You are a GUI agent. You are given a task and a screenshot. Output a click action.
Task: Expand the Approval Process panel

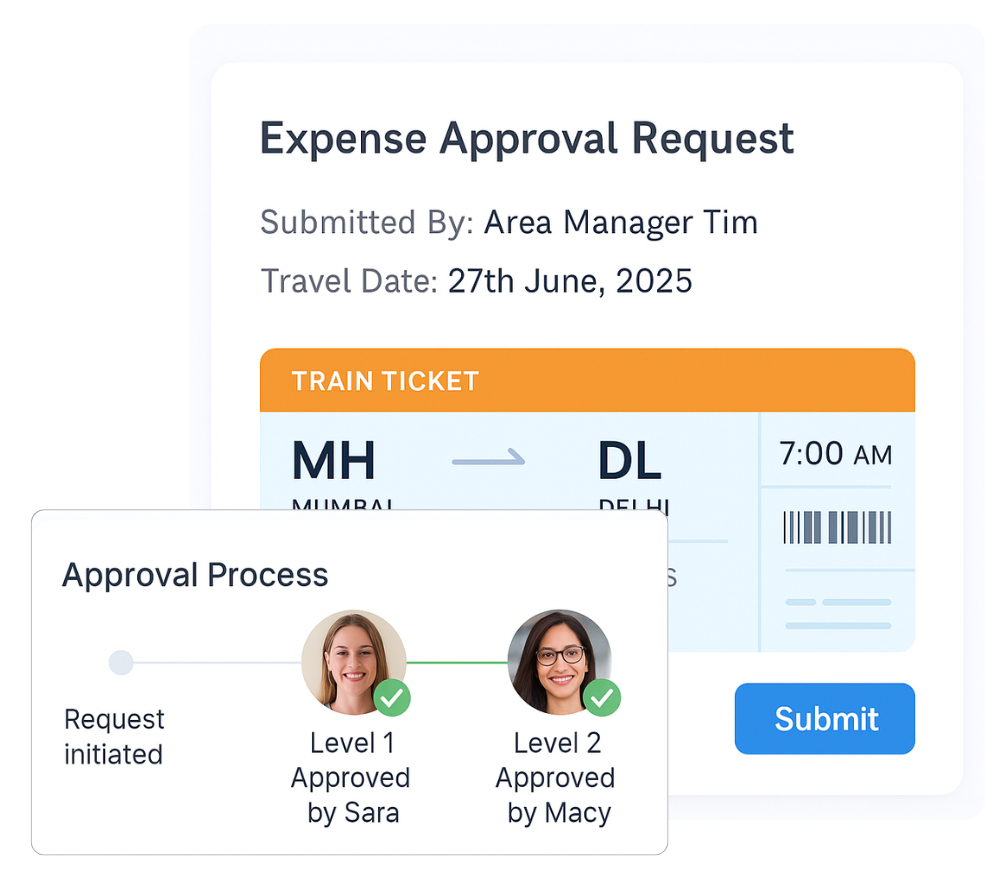[x=196, y=575]
